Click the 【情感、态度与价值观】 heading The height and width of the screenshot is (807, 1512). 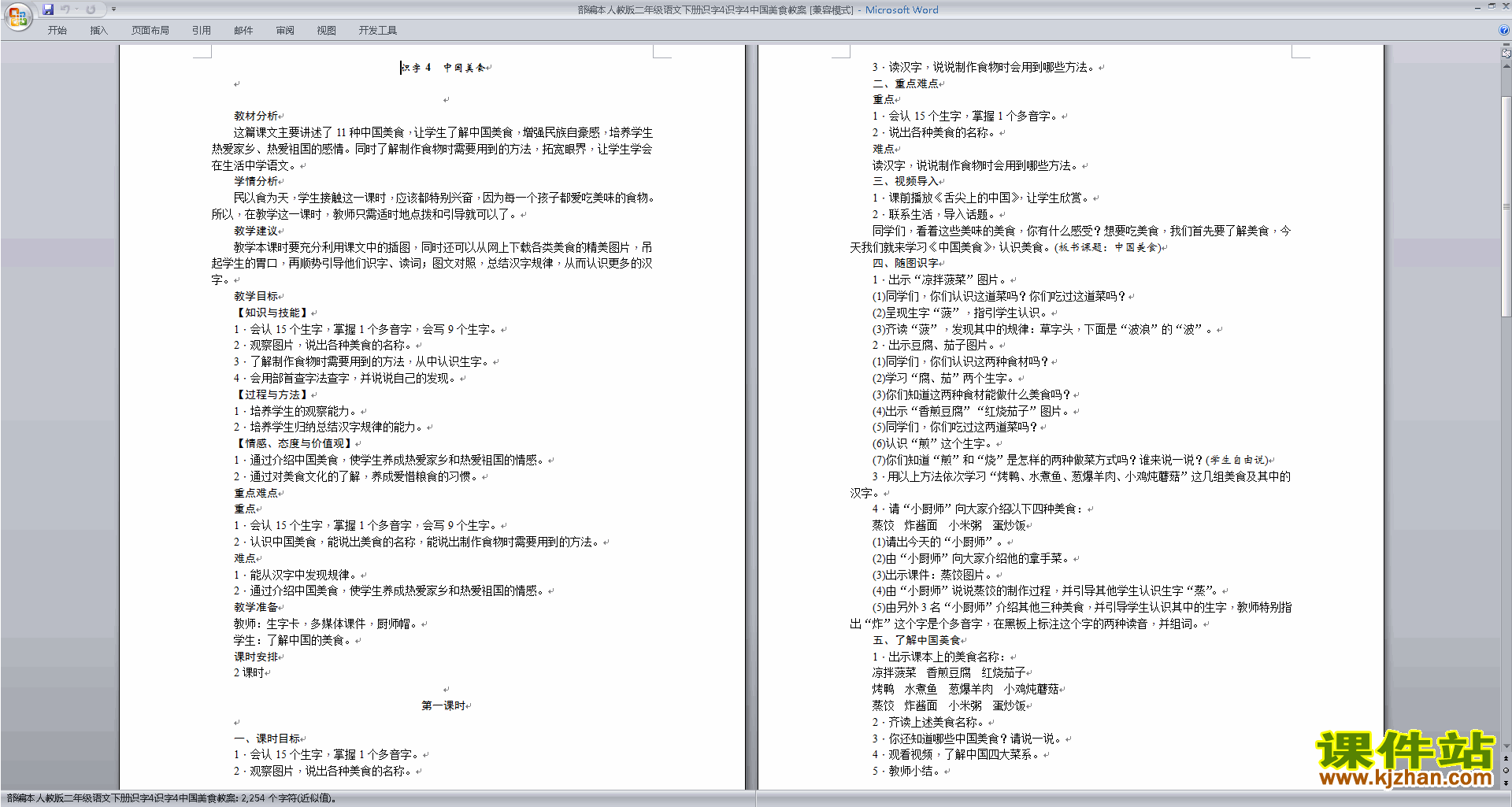pyautogui.click(x=294, y=444)
